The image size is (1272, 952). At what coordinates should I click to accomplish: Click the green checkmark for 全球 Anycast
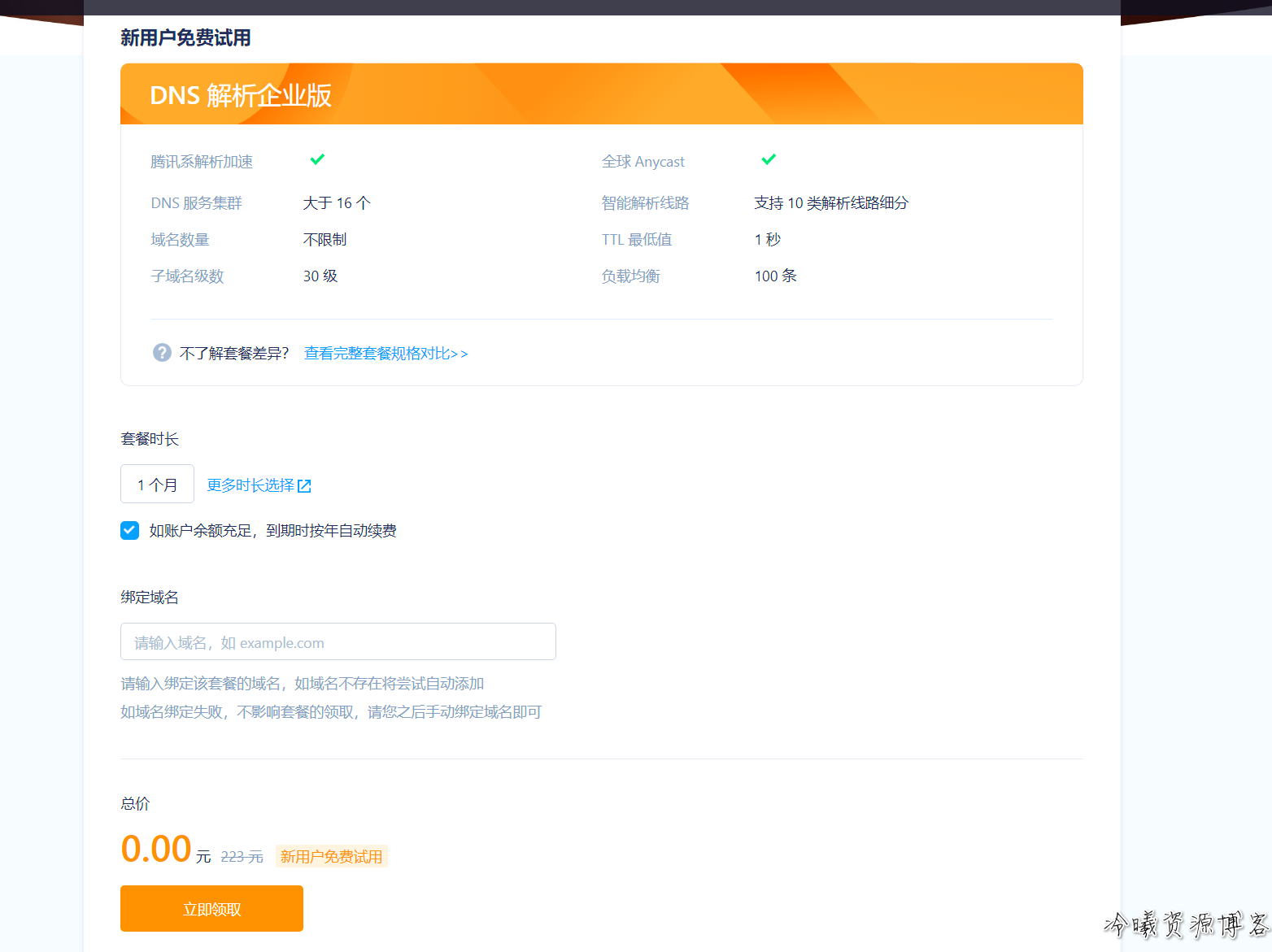[769, 159]
